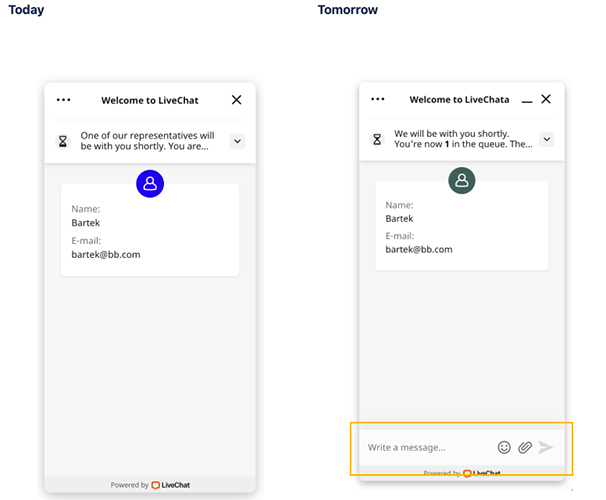Image resolution: width=606 pixels, height=500 pixels.
Task: Click 'One of our representatives will' message text
Action: click(147, 136)
